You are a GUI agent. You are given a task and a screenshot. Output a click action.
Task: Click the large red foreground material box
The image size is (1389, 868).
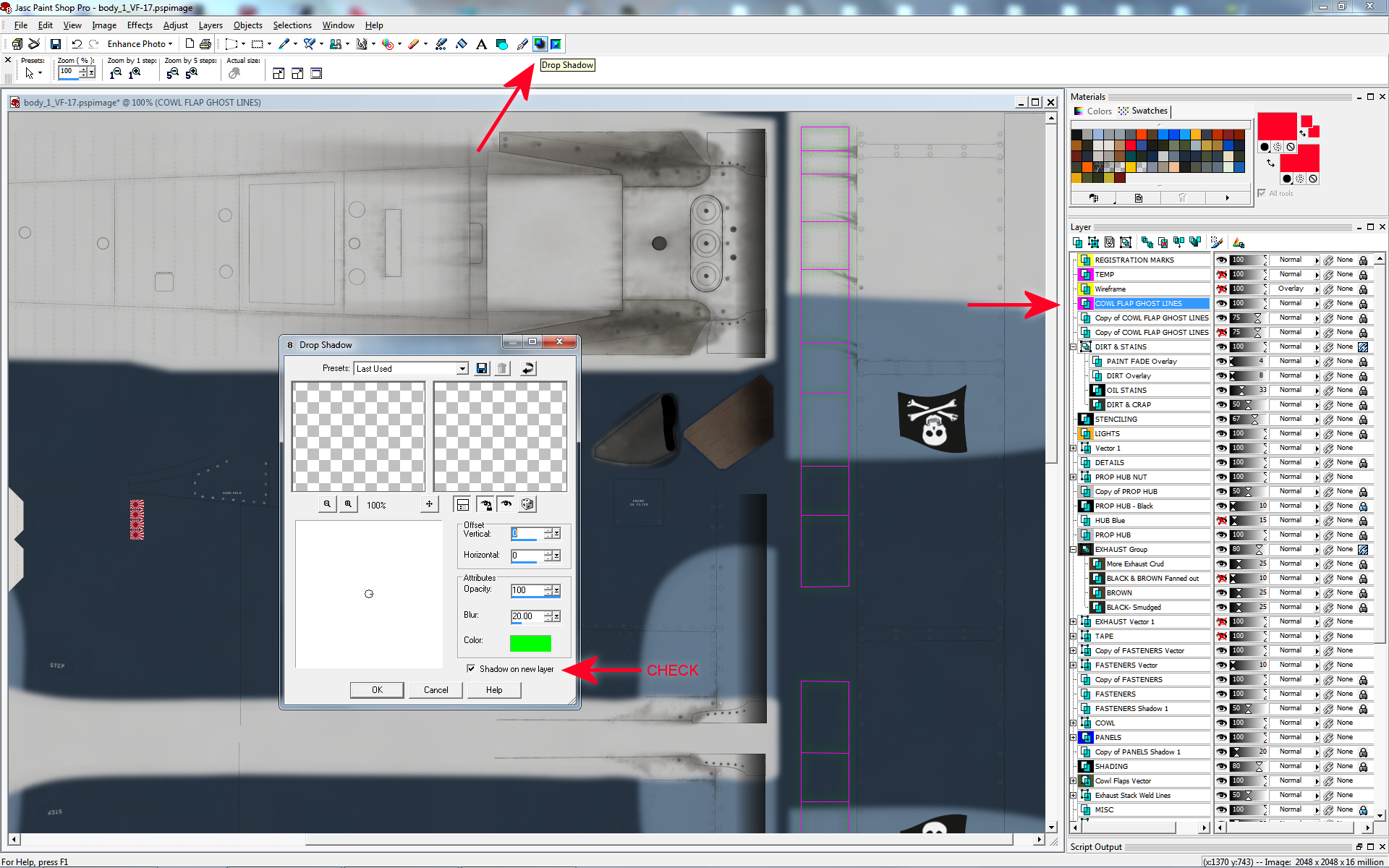(x=1277, y=126)
